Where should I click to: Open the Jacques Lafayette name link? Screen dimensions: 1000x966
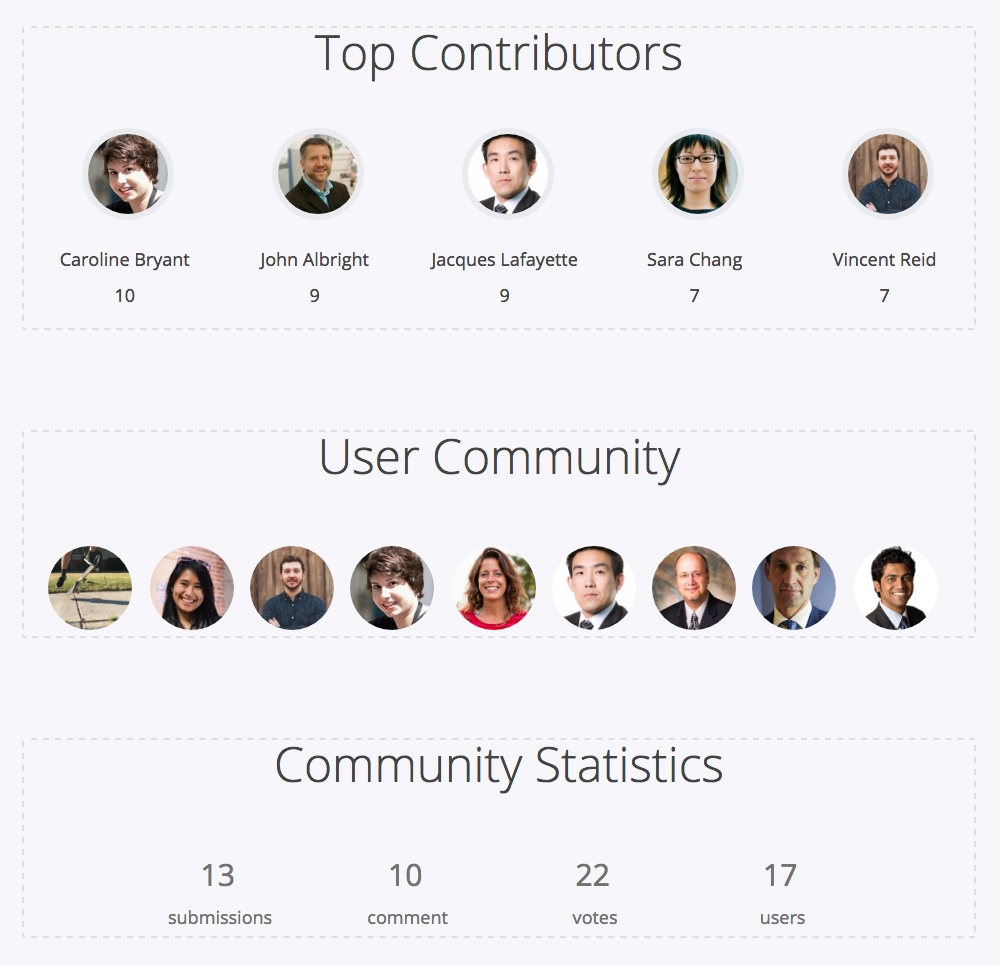click(504, 260)
